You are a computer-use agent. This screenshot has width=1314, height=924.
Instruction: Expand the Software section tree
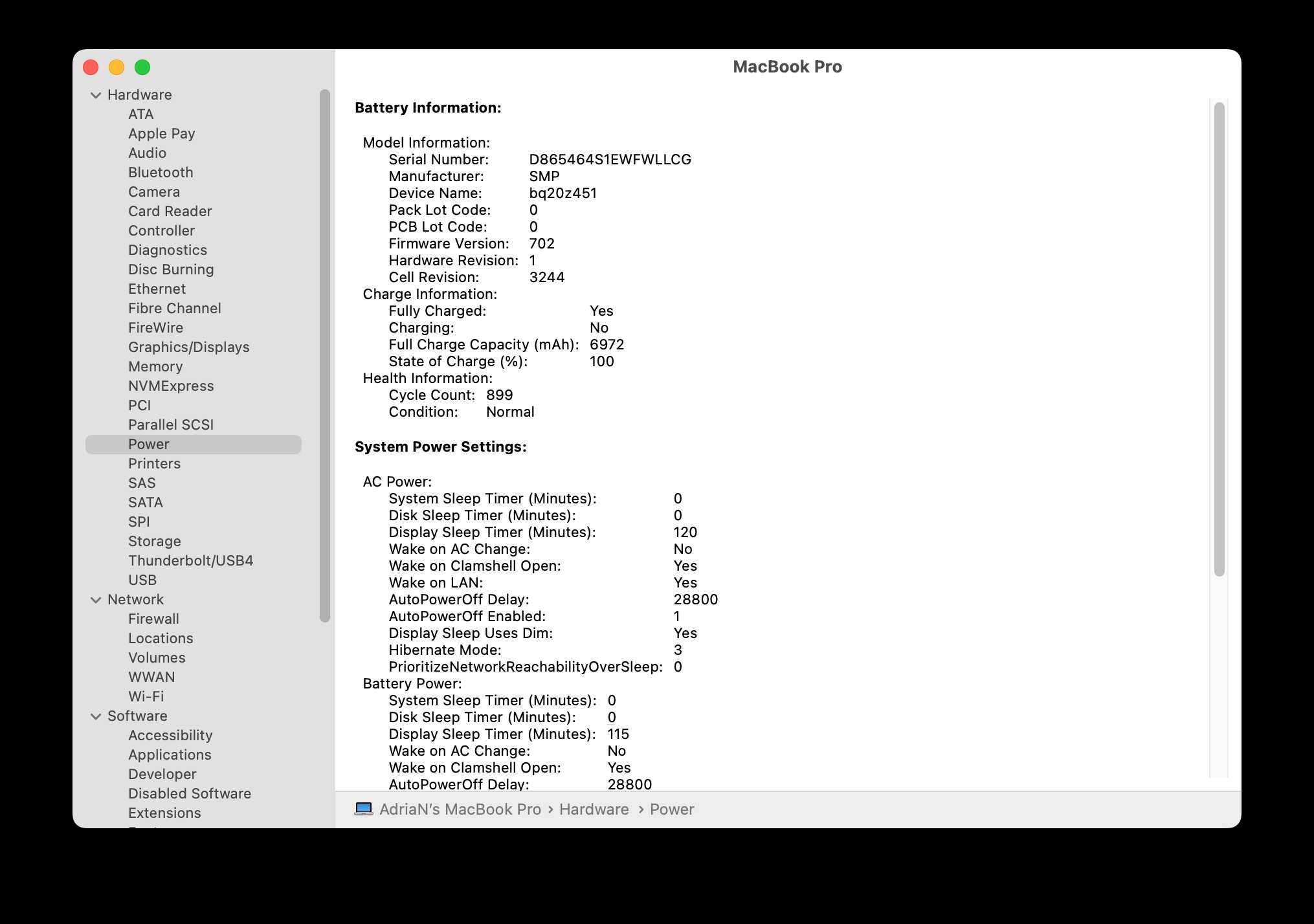pos(97,716)
